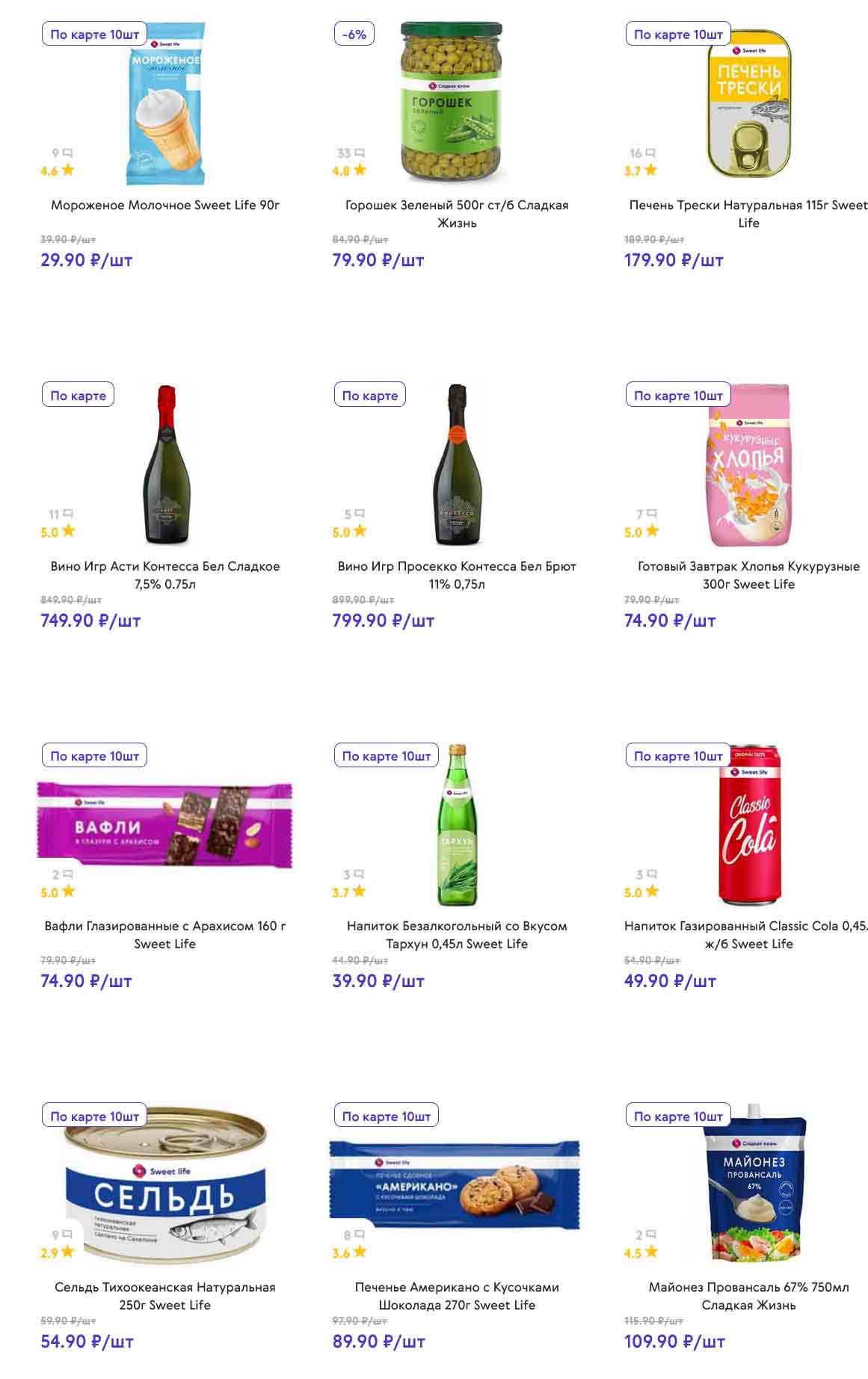Click the review icon for Prosecco wine

coord(360,514)
